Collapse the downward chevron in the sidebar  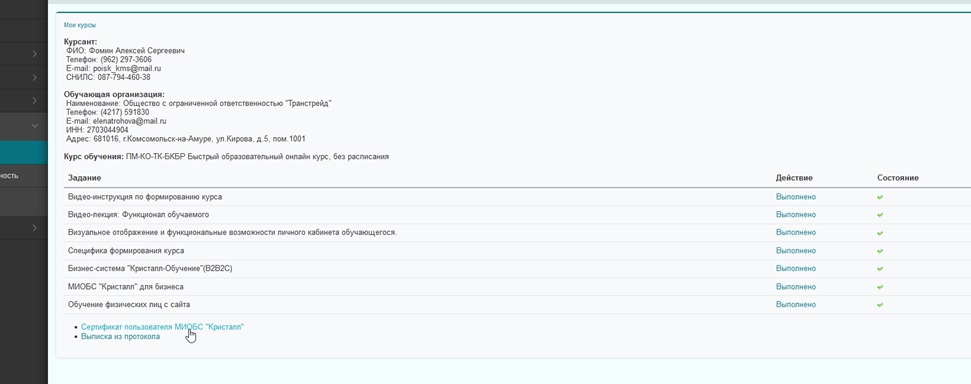pos(35,126)
